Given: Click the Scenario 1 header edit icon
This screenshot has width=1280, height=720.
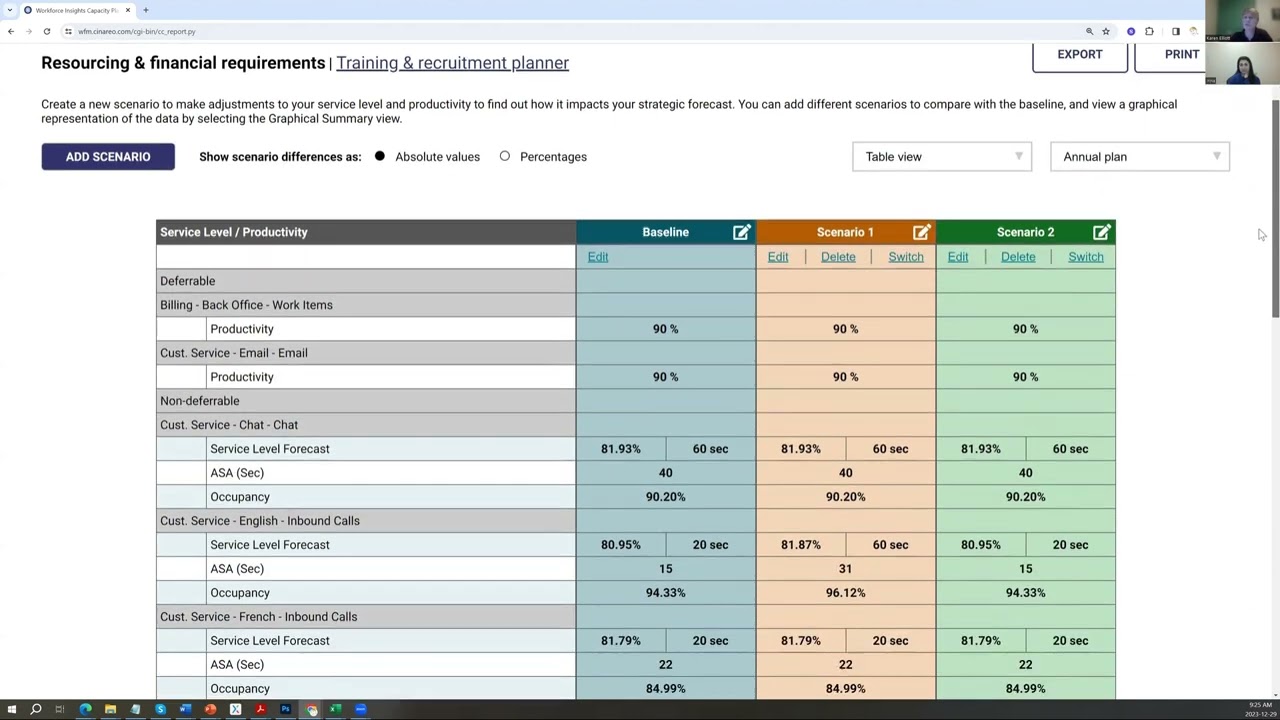Looking at the screenshot, I should (921, 232).
